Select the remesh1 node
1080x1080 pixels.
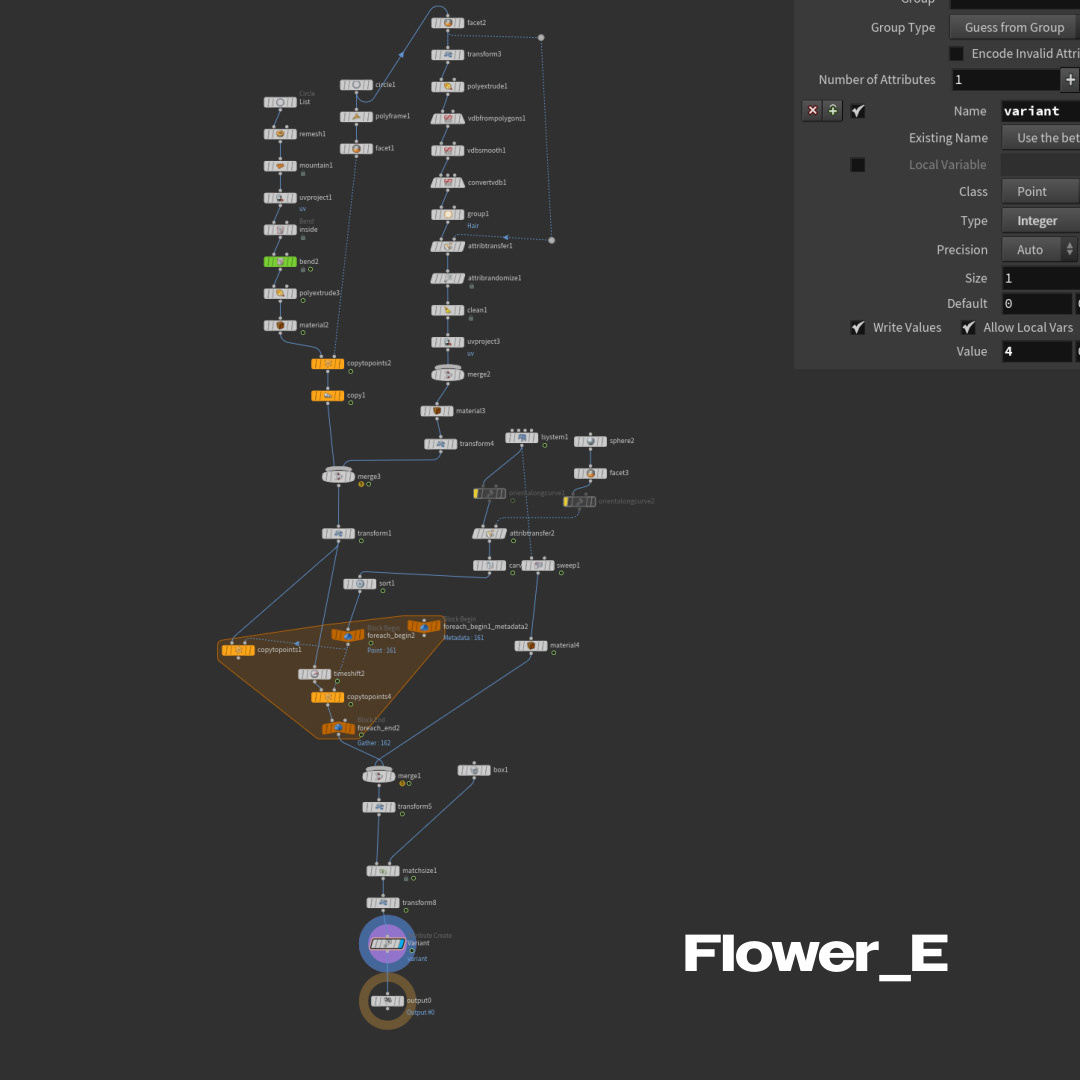[x=280, y=134]
